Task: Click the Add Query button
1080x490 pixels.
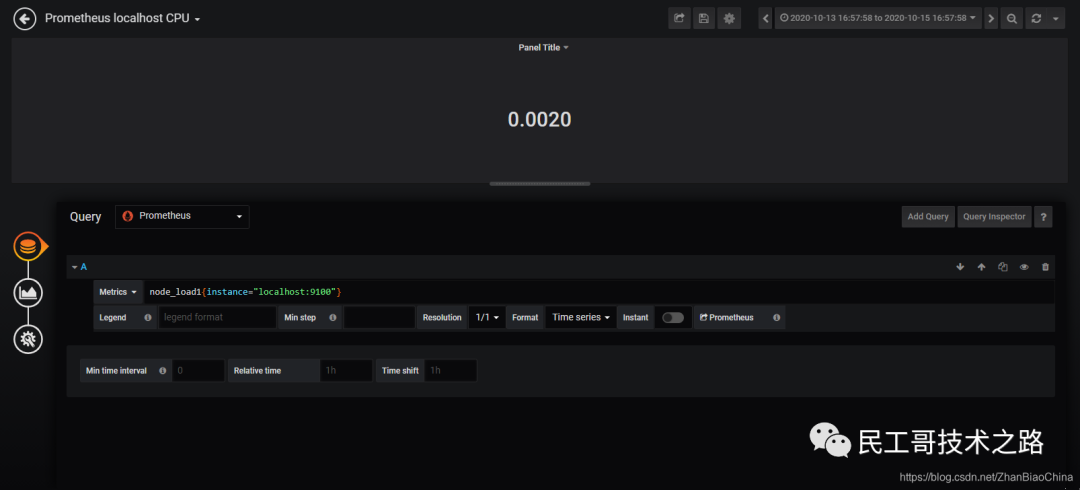Action: pyautogui.click(x=928, y=216)
